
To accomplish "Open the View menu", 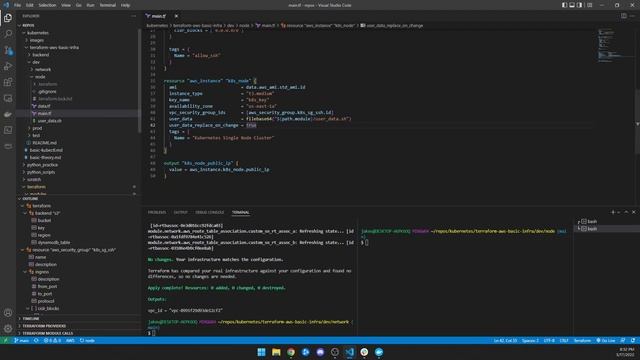I will point(66,5).
